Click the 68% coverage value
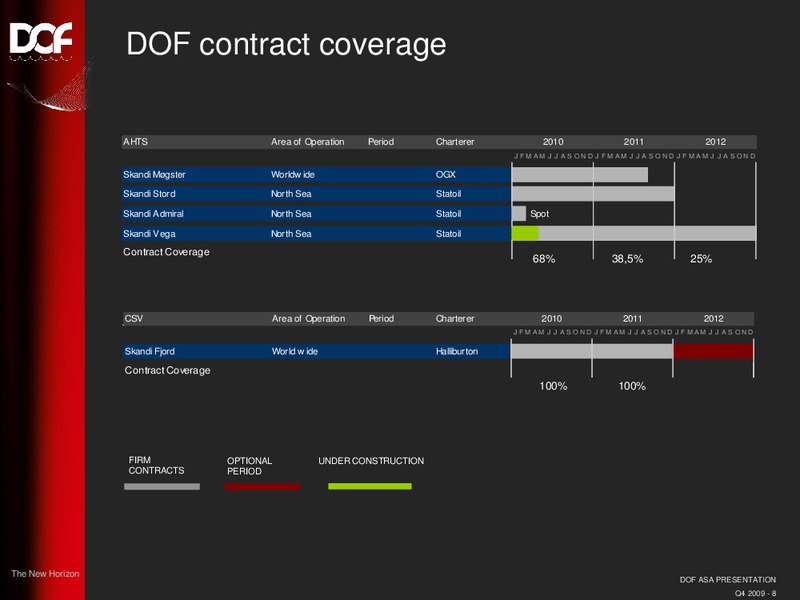800x600 pixels. 543,259
